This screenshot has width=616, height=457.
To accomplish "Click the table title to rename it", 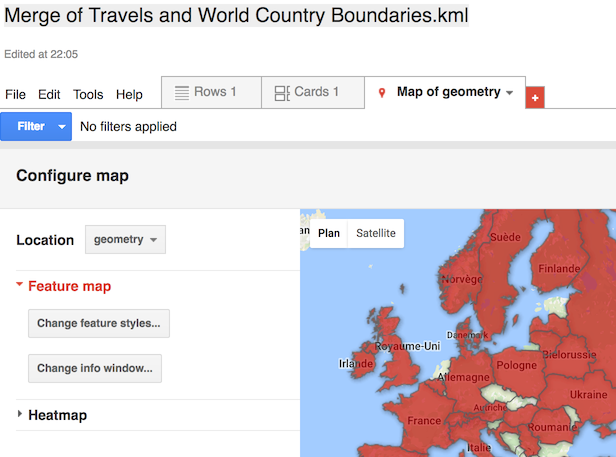I will pos(236,17).
